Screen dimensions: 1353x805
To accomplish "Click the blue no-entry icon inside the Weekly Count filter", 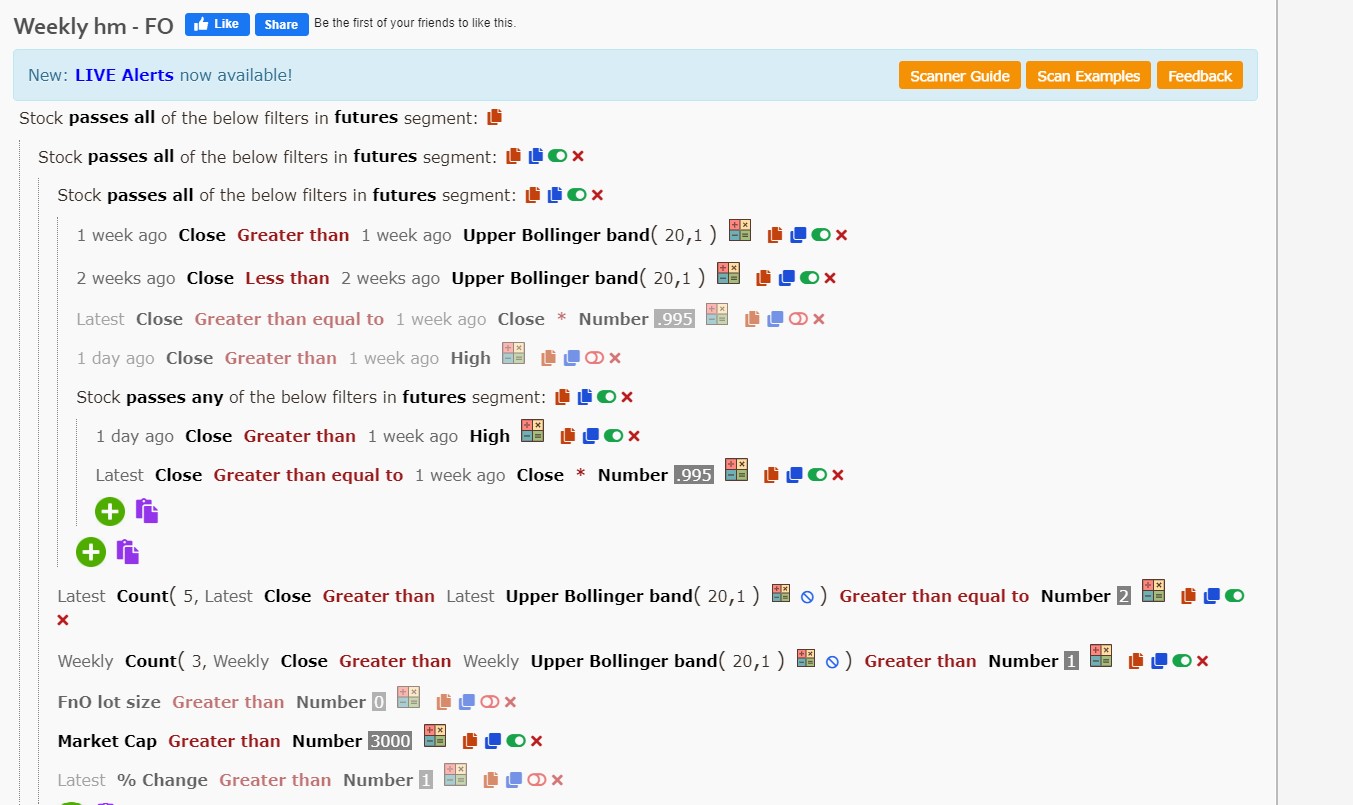I will [832, 662].
